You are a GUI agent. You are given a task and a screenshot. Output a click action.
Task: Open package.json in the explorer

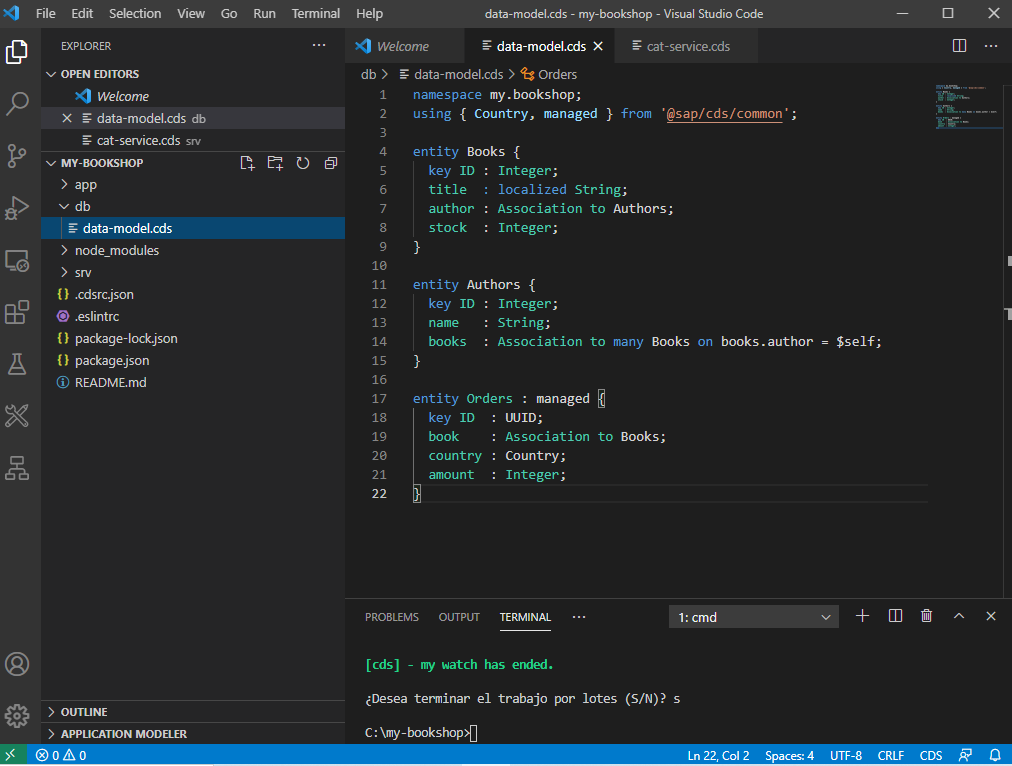point(111,360)
